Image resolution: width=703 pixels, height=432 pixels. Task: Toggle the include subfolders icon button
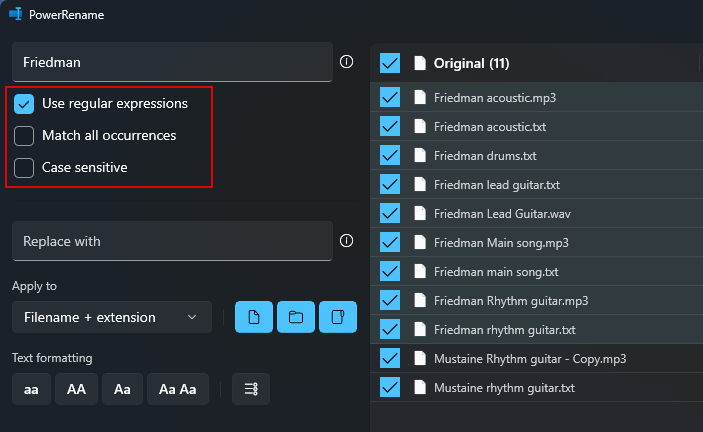tap(338, 317)
